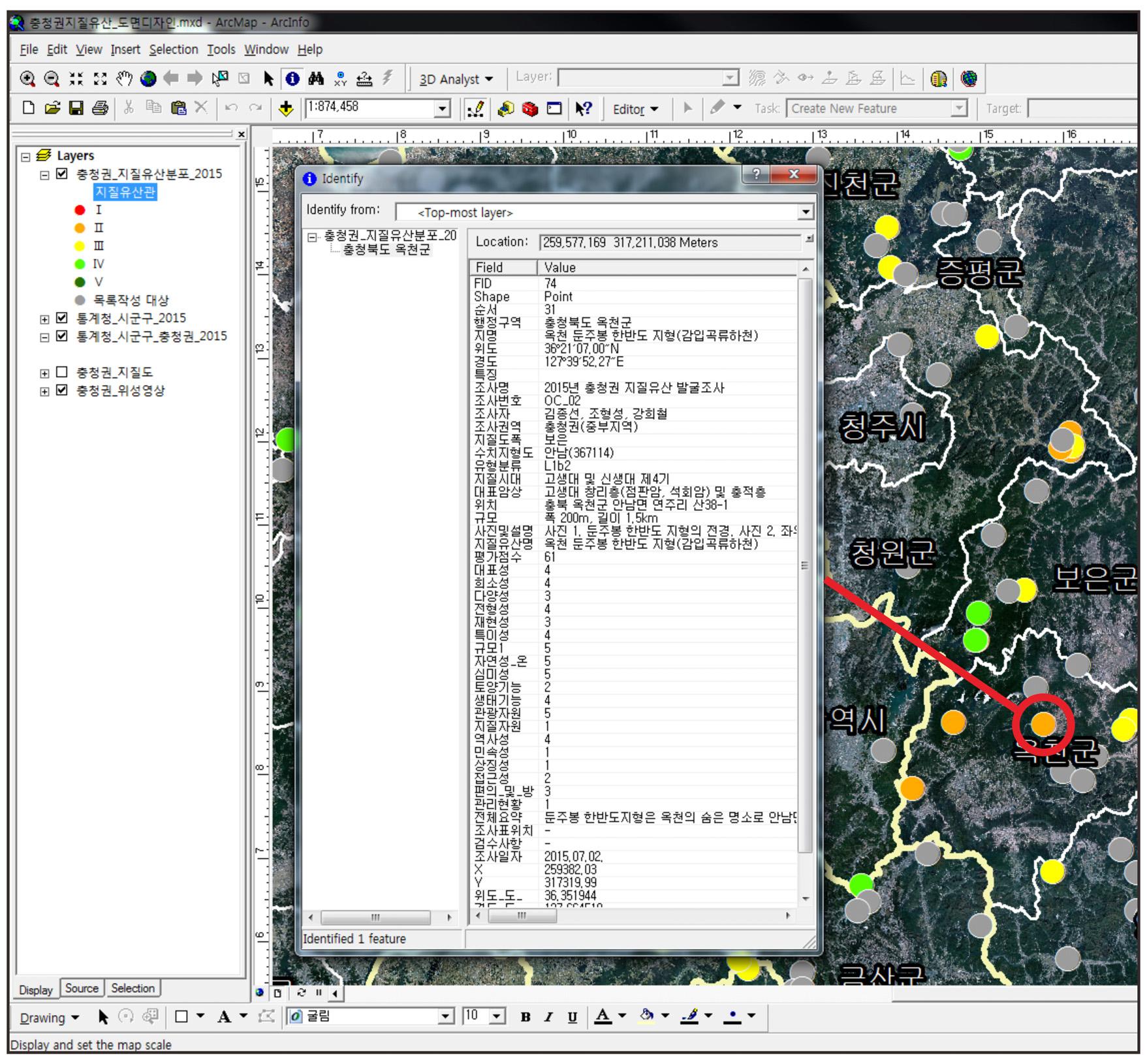
Task: Click the Fixed Zoom Out icon
Action: [100, 79]
